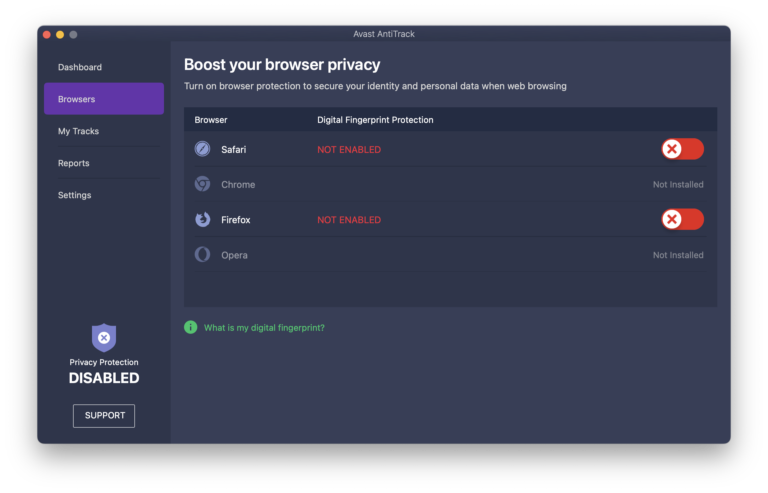Click Chrome's Not Installed label
The width and height of the screenshot is (768, 493).
678,185
